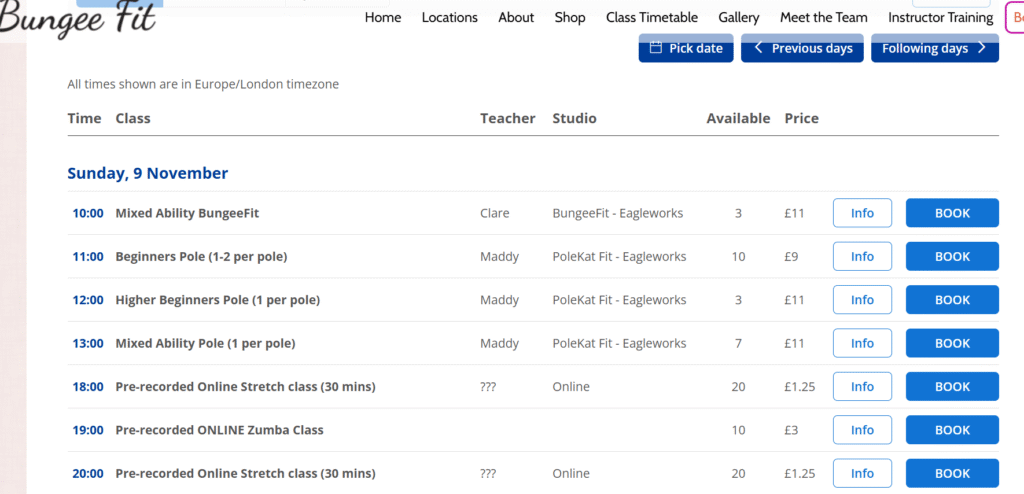
Task: Open the Locations menu item
Action: [449, 17]
